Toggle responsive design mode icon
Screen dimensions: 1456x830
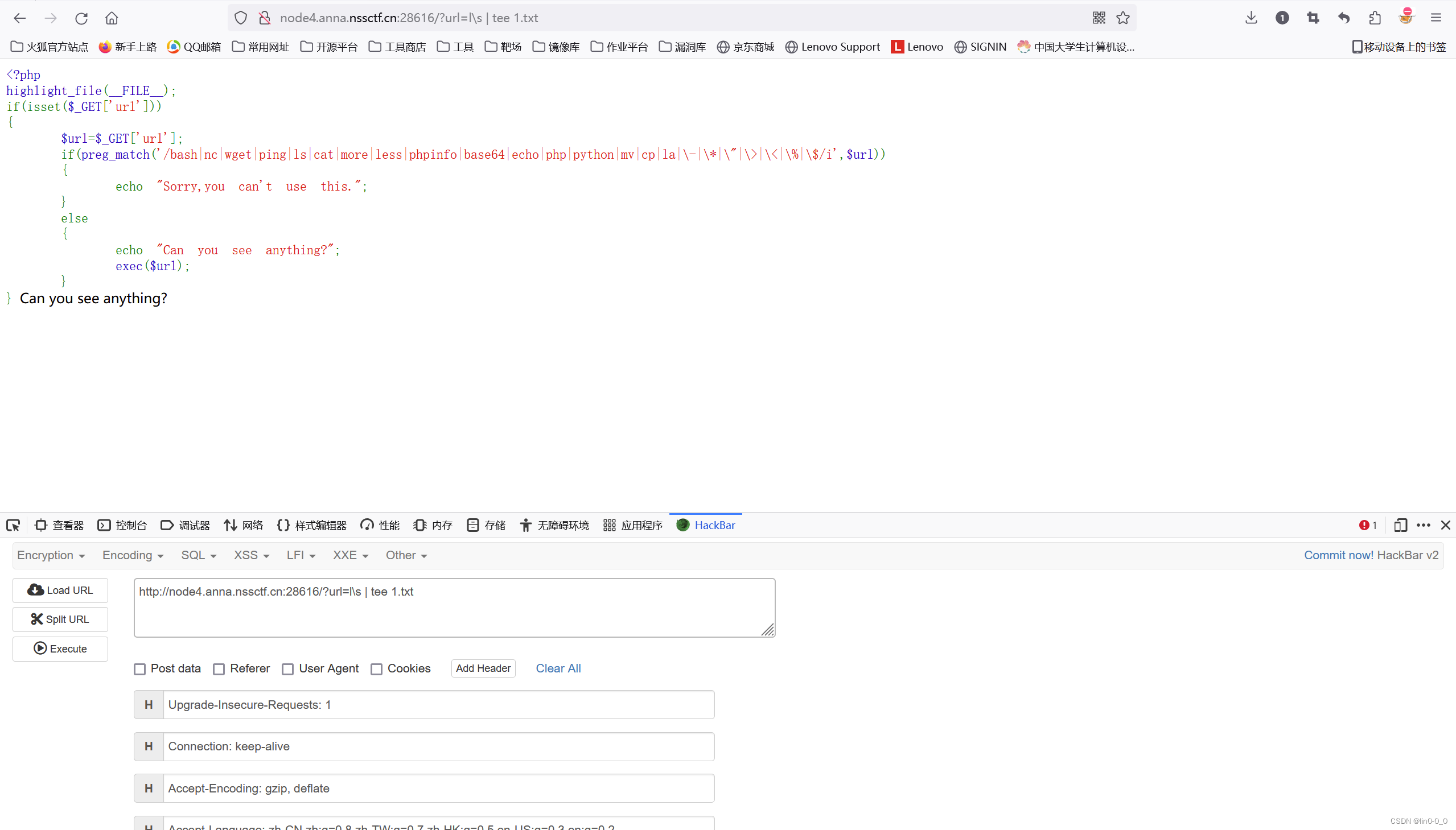pyautogui.click(x=1400, y=525)
